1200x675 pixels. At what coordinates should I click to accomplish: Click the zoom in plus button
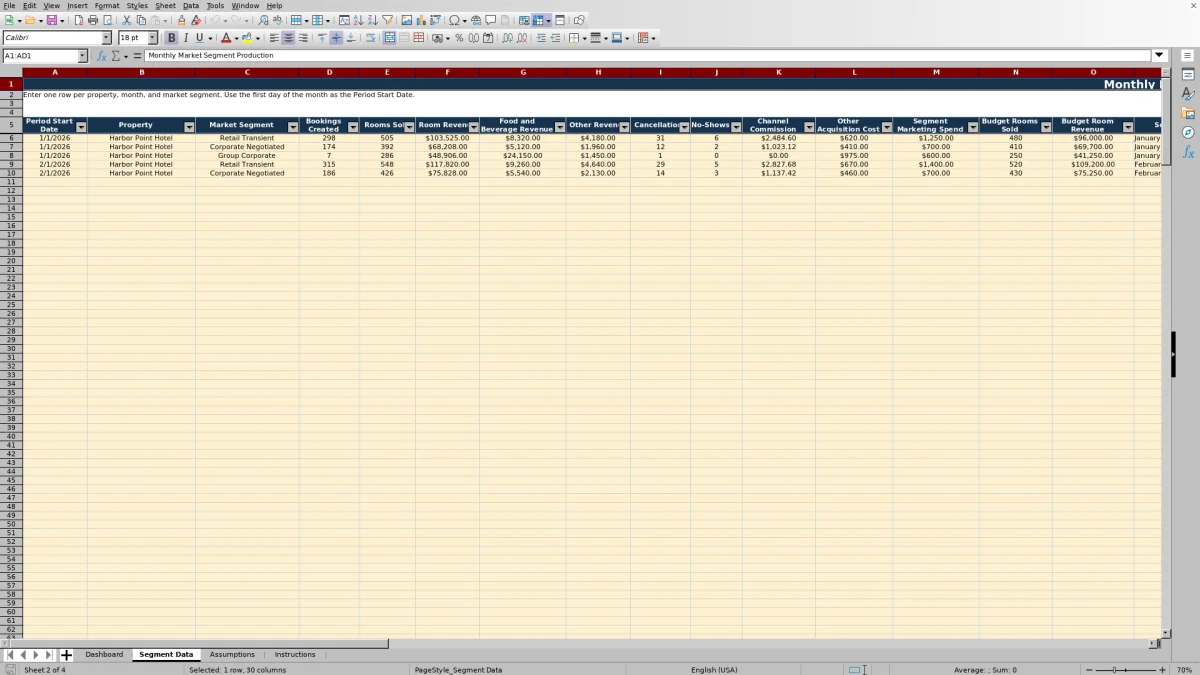coord(1162,669)
